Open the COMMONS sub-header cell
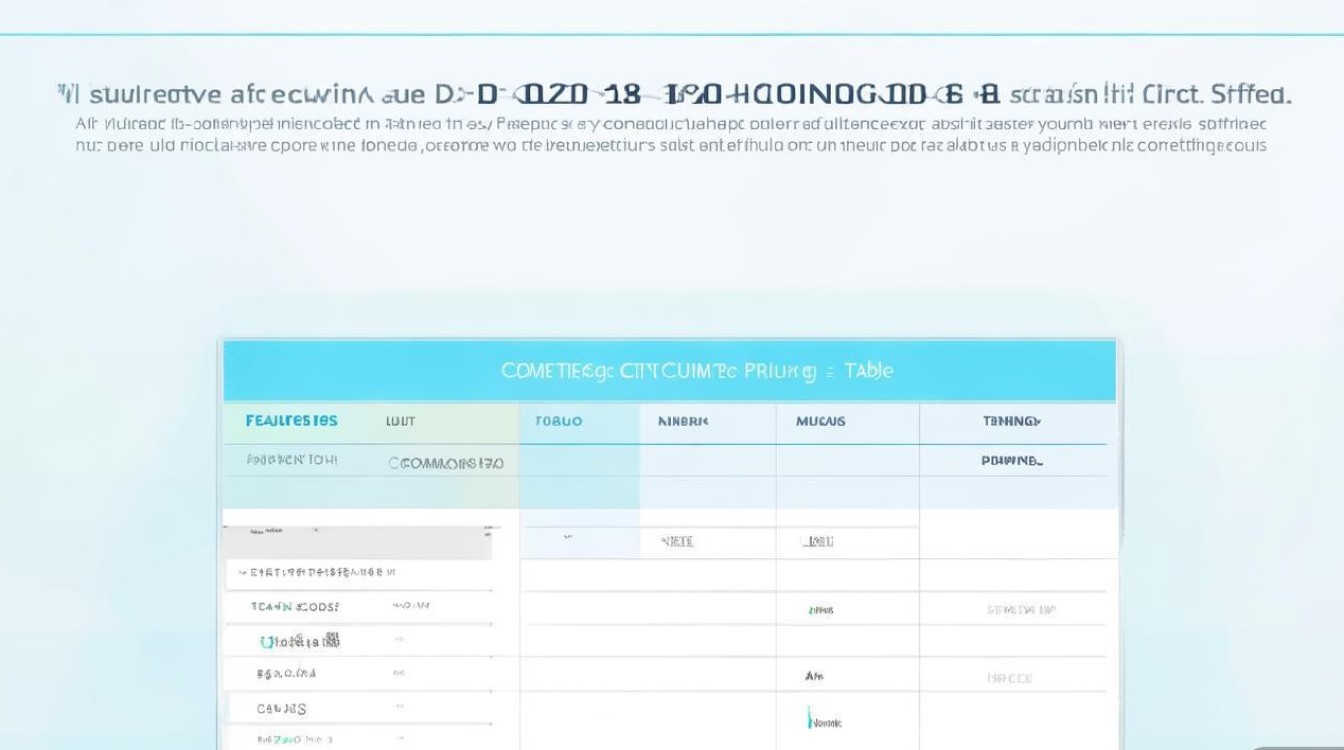Viewport: 1344px width, 750px height. pyautogui.click(x=446, y=463)
